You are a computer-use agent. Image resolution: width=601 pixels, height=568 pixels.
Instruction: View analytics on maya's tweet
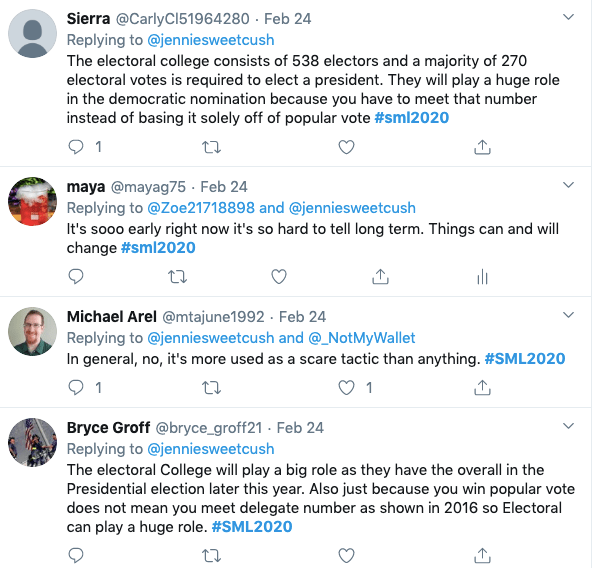pyautogui.click(x=481, y=276)
